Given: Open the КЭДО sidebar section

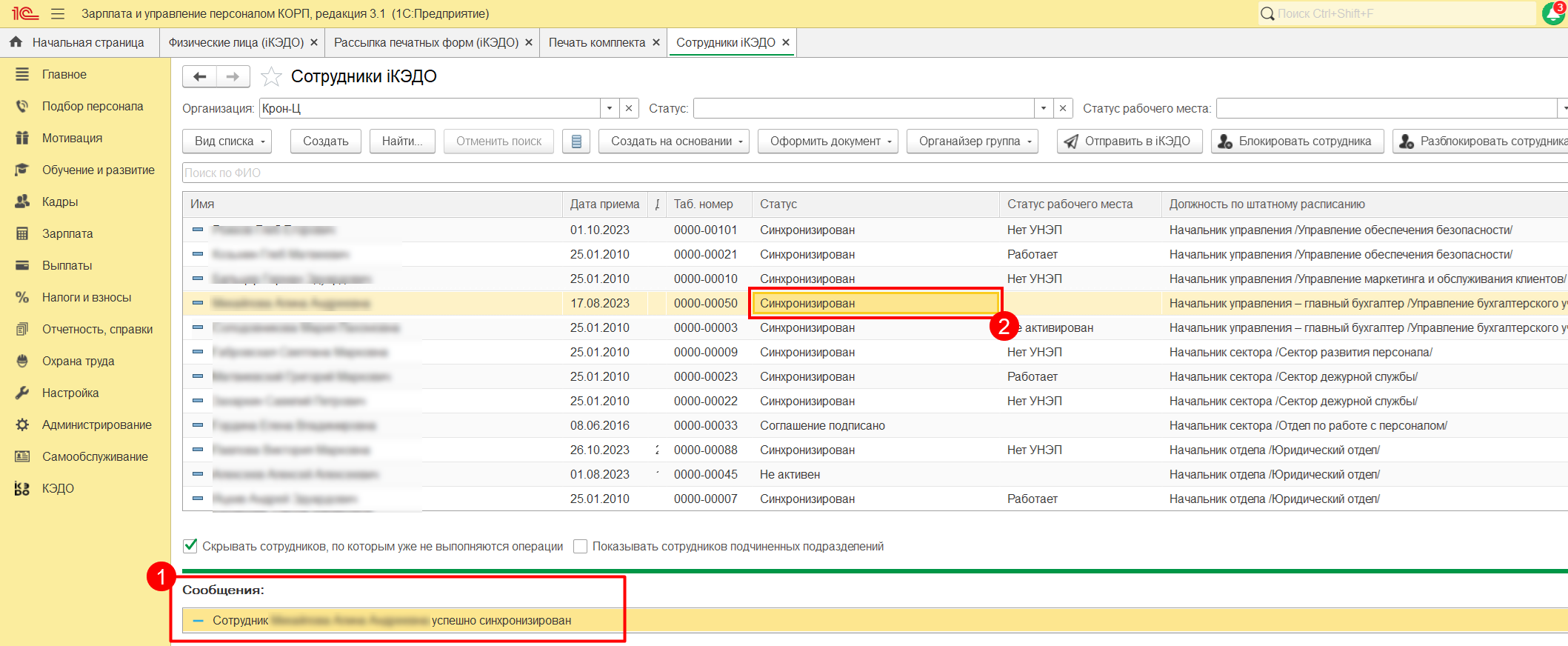Looking at the screenshot, I should (58, 488).
